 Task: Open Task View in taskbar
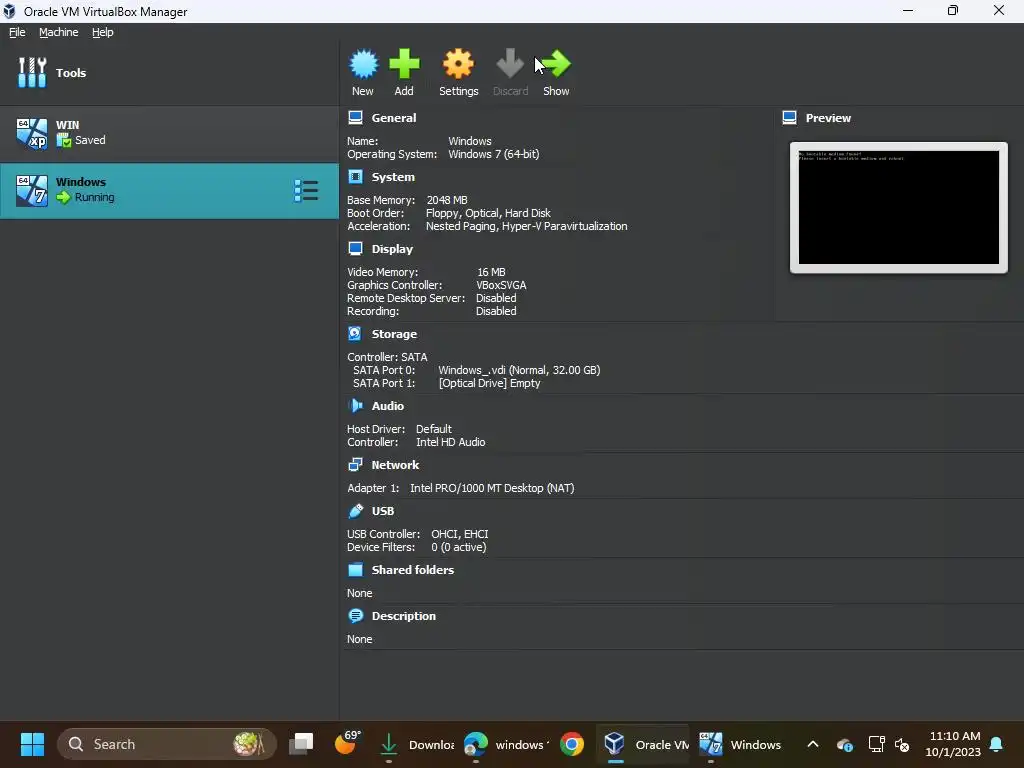click(302, 744)
